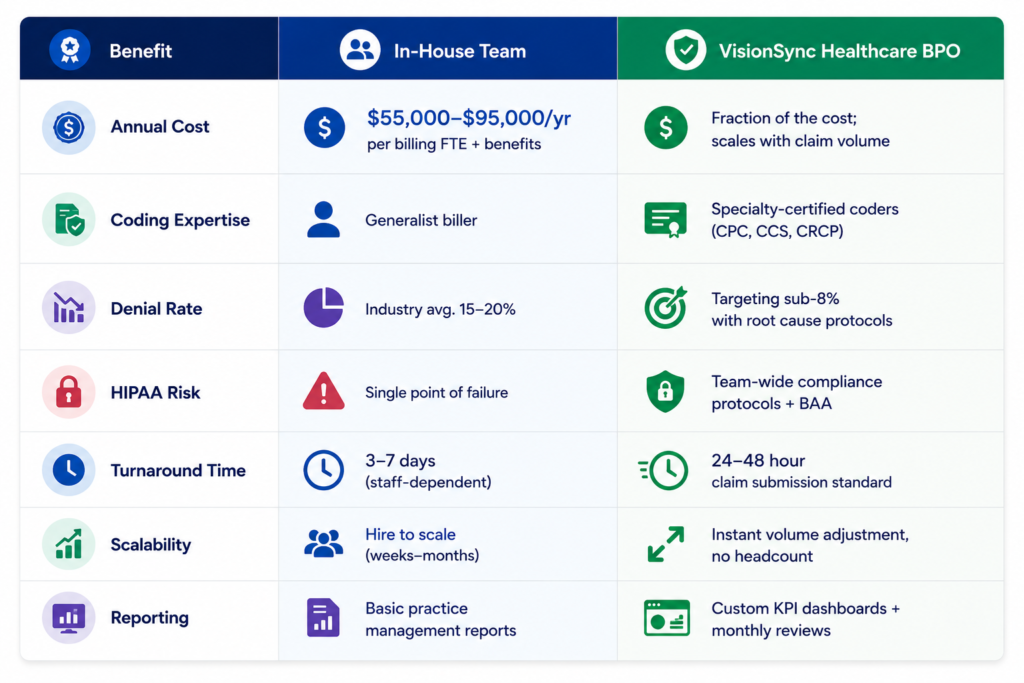Click the Turnaround Time row label
Screen dimensions: 1024x683
[x=178, y=471]
